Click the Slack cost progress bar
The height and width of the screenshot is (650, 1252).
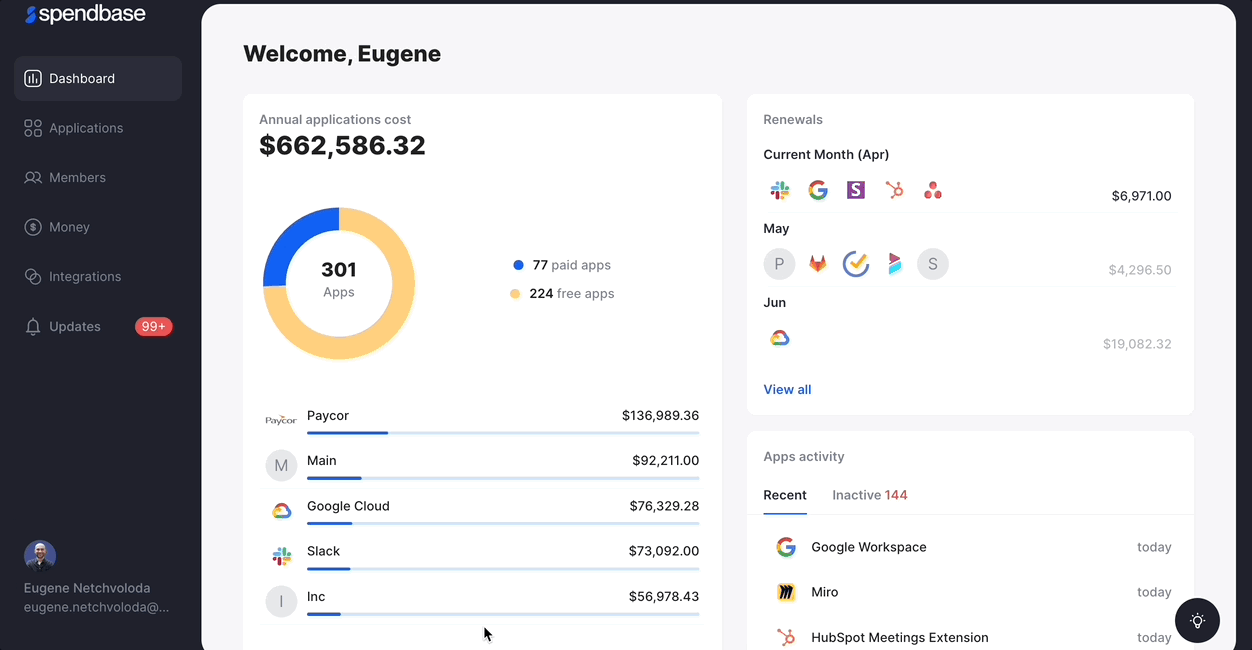503,568
